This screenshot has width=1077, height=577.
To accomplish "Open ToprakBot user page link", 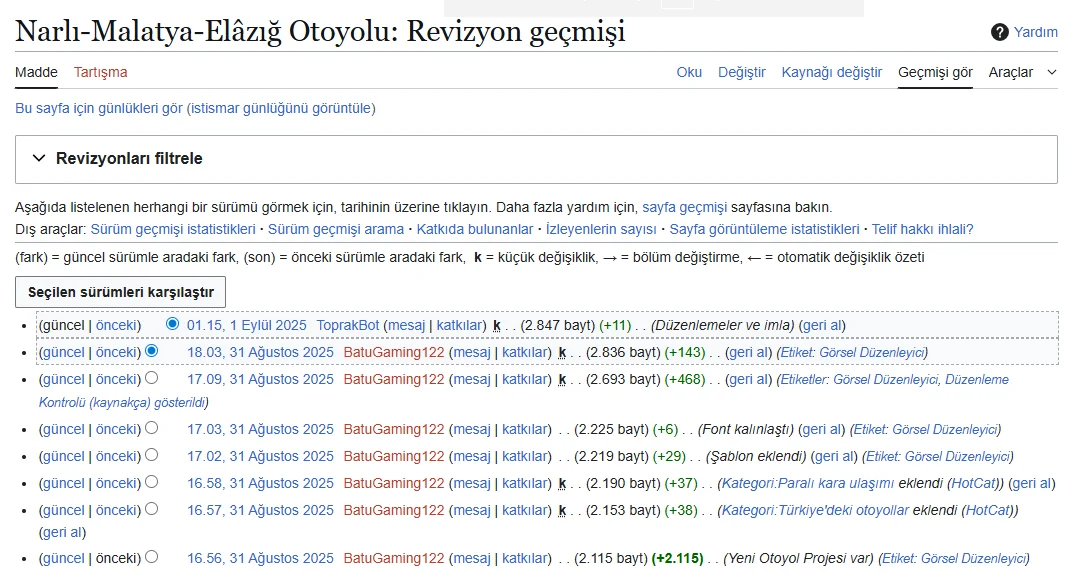I will point(348,325).
